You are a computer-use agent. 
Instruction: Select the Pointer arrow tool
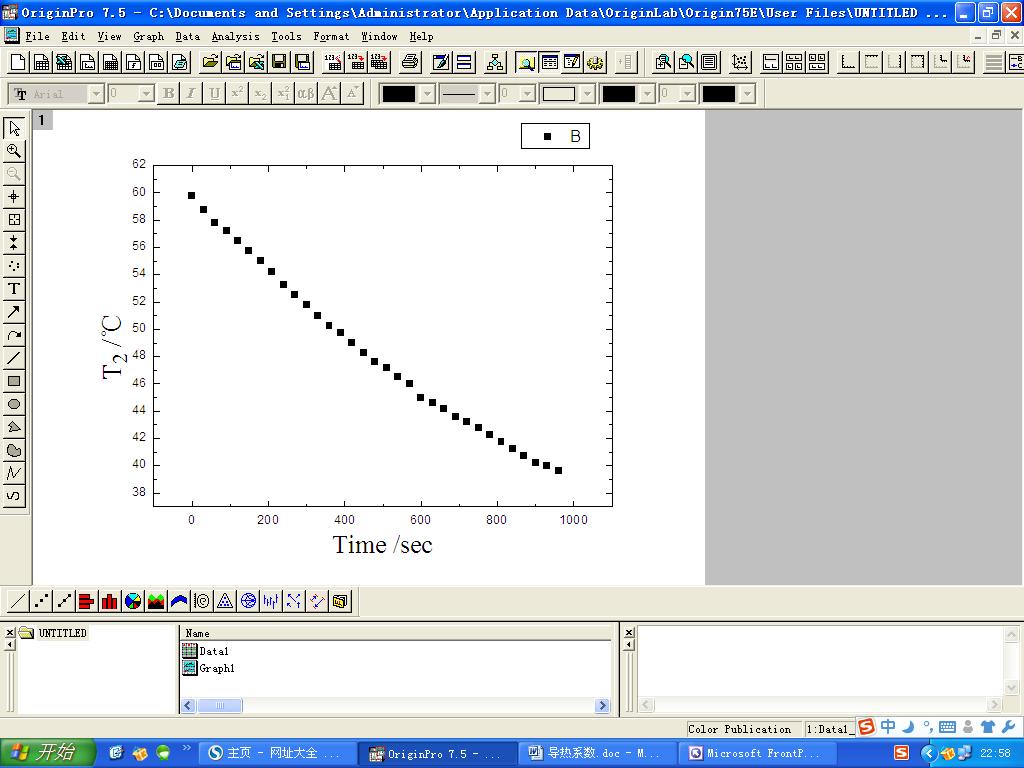(14, 128)
